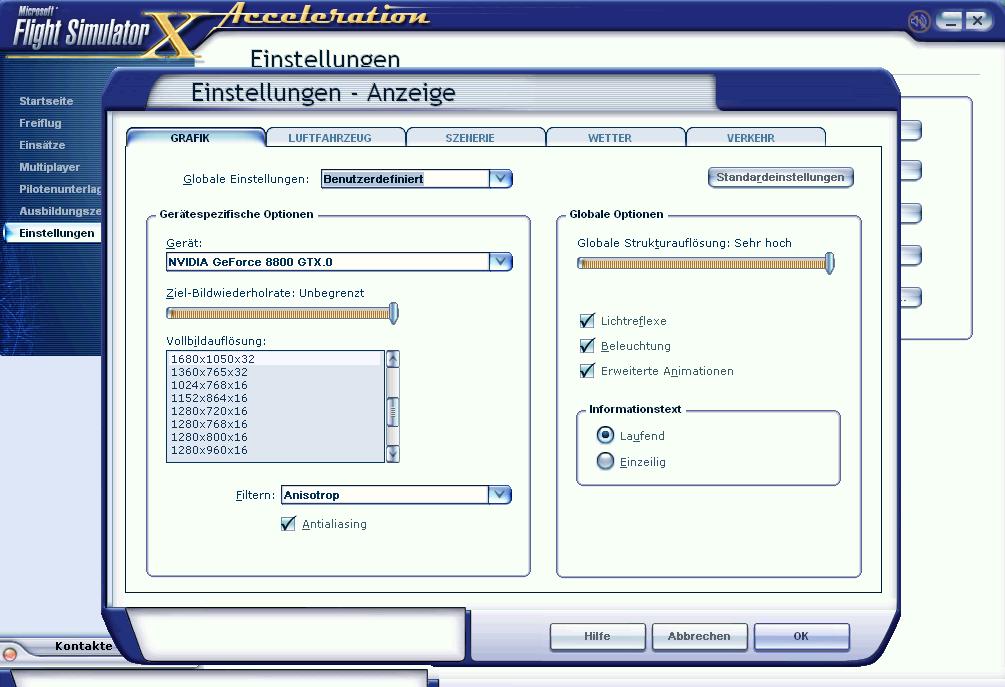Open Startseite in the sidebar
The width and height of the screenshot is (1005, 687).
point(46,101)
